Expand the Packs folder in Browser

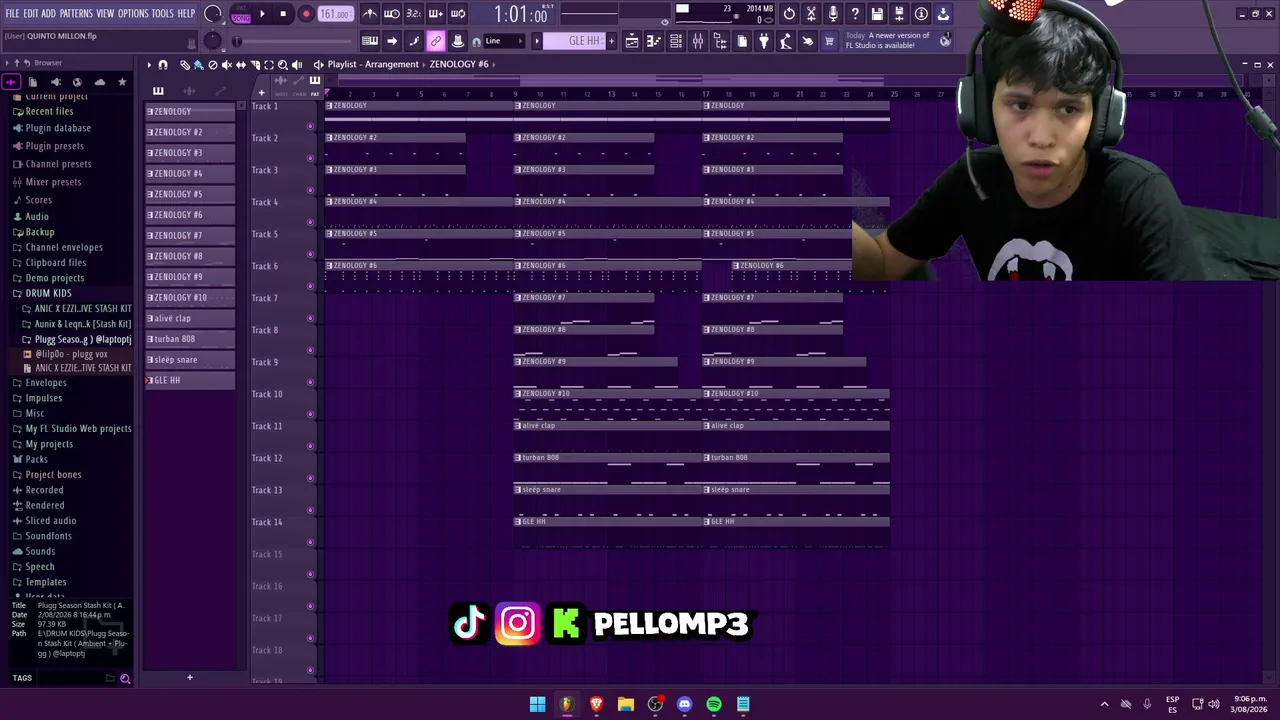point(36,459)
